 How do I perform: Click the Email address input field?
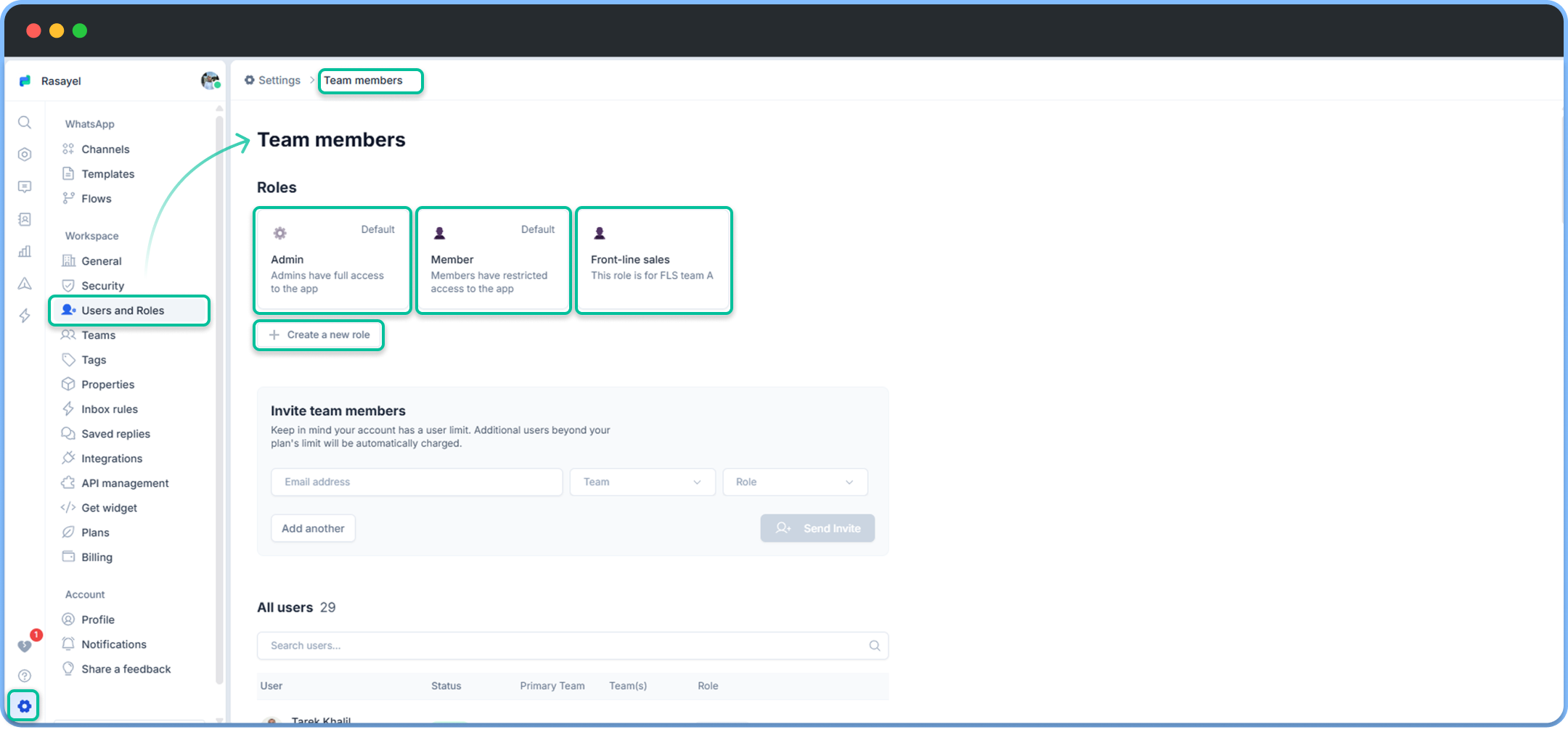click(417, 482)
